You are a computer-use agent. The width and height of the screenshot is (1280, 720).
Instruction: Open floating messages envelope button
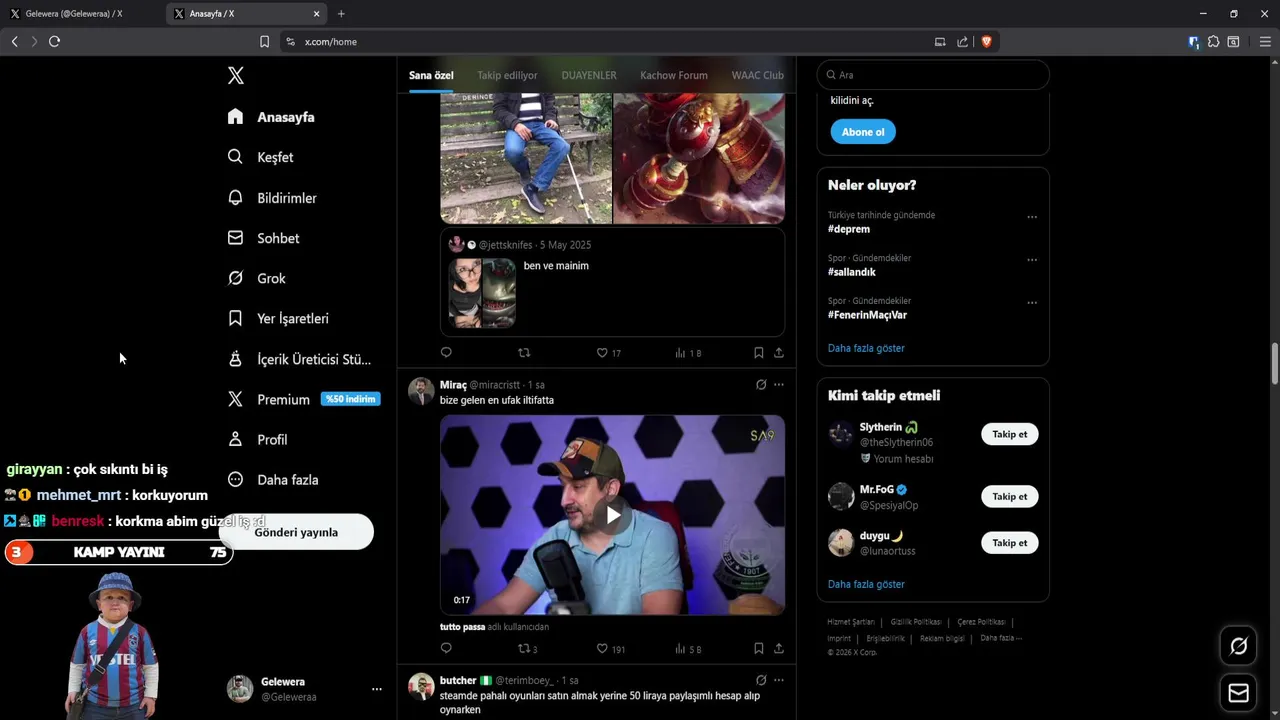1238,693
